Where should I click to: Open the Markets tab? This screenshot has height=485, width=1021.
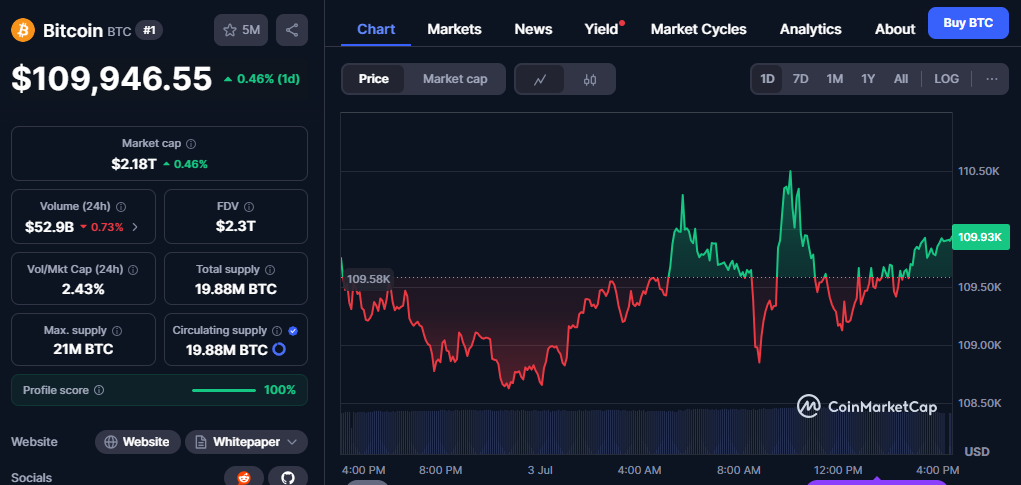tap(455, 29)
